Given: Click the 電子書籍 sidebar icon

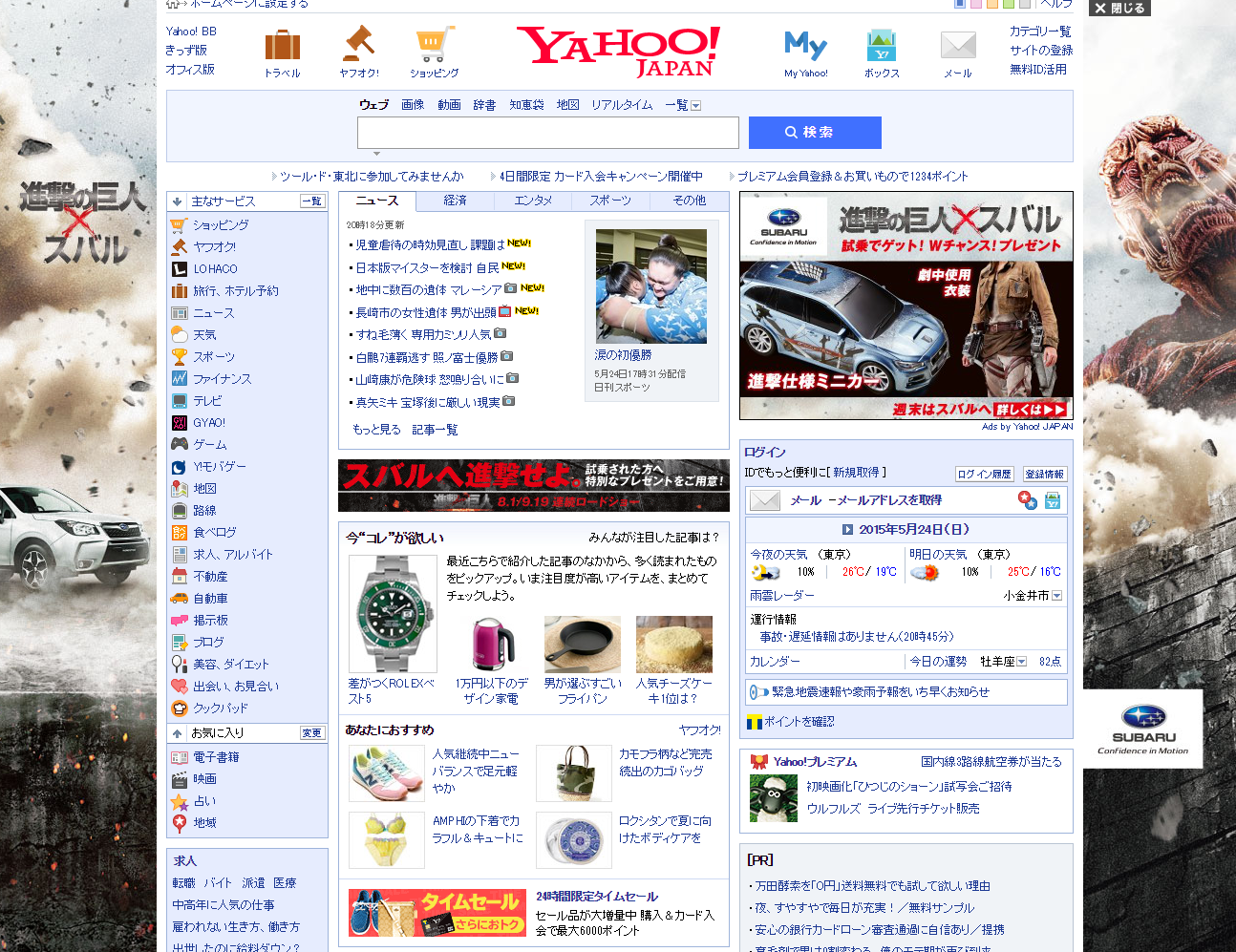Looking at the screenshot, I should pos(179,757).
